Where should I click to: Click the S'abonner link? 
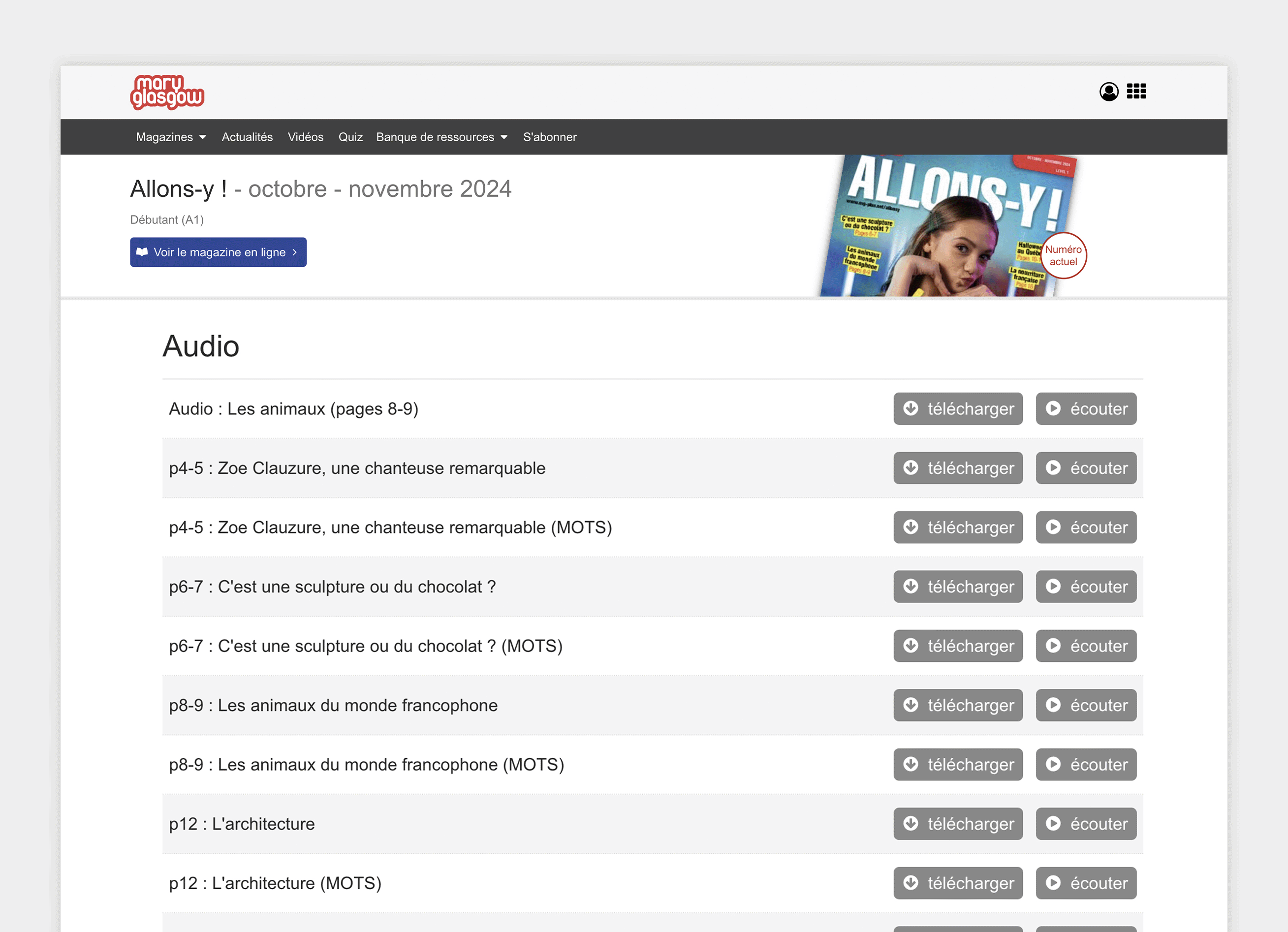click(549, 137)
